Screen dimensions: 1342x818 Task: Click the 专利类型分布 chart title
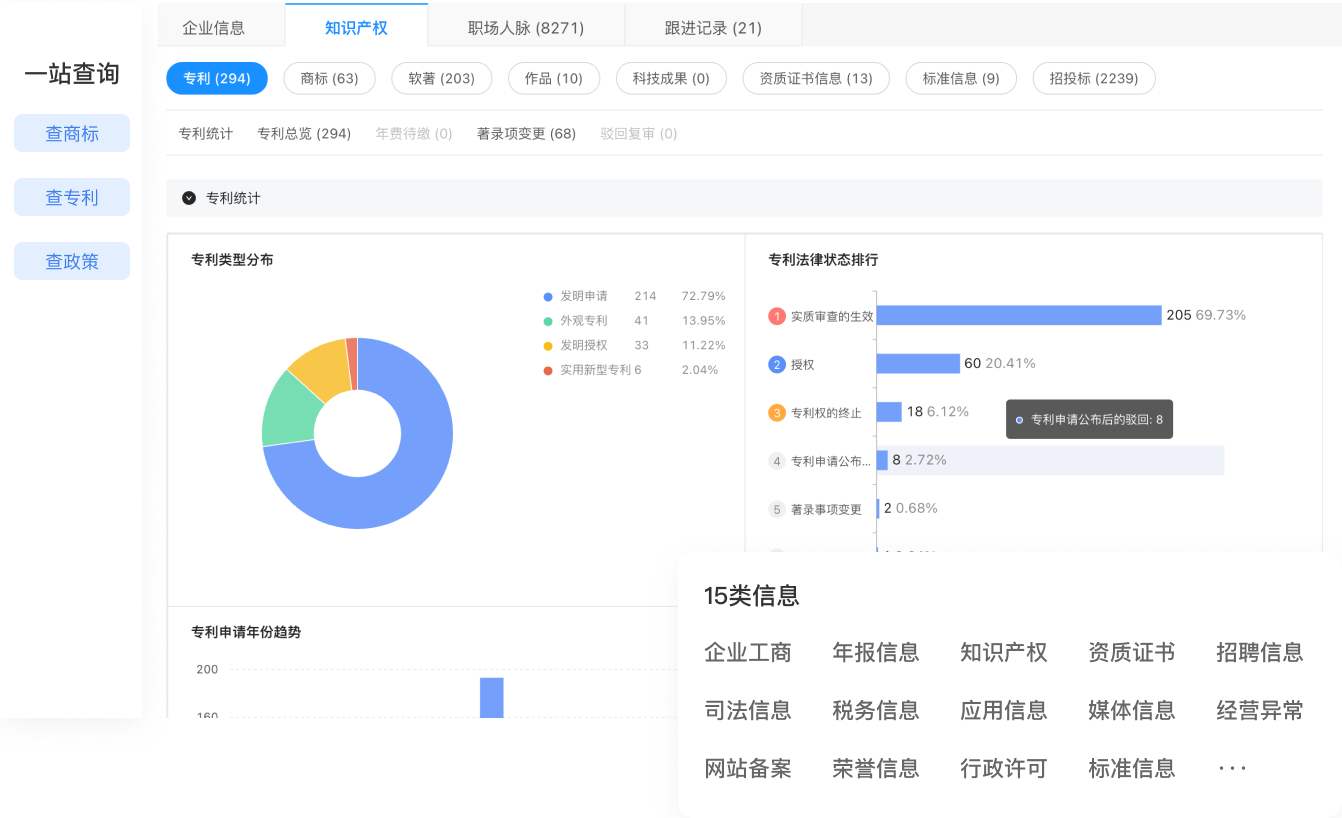tap(232, 260)
